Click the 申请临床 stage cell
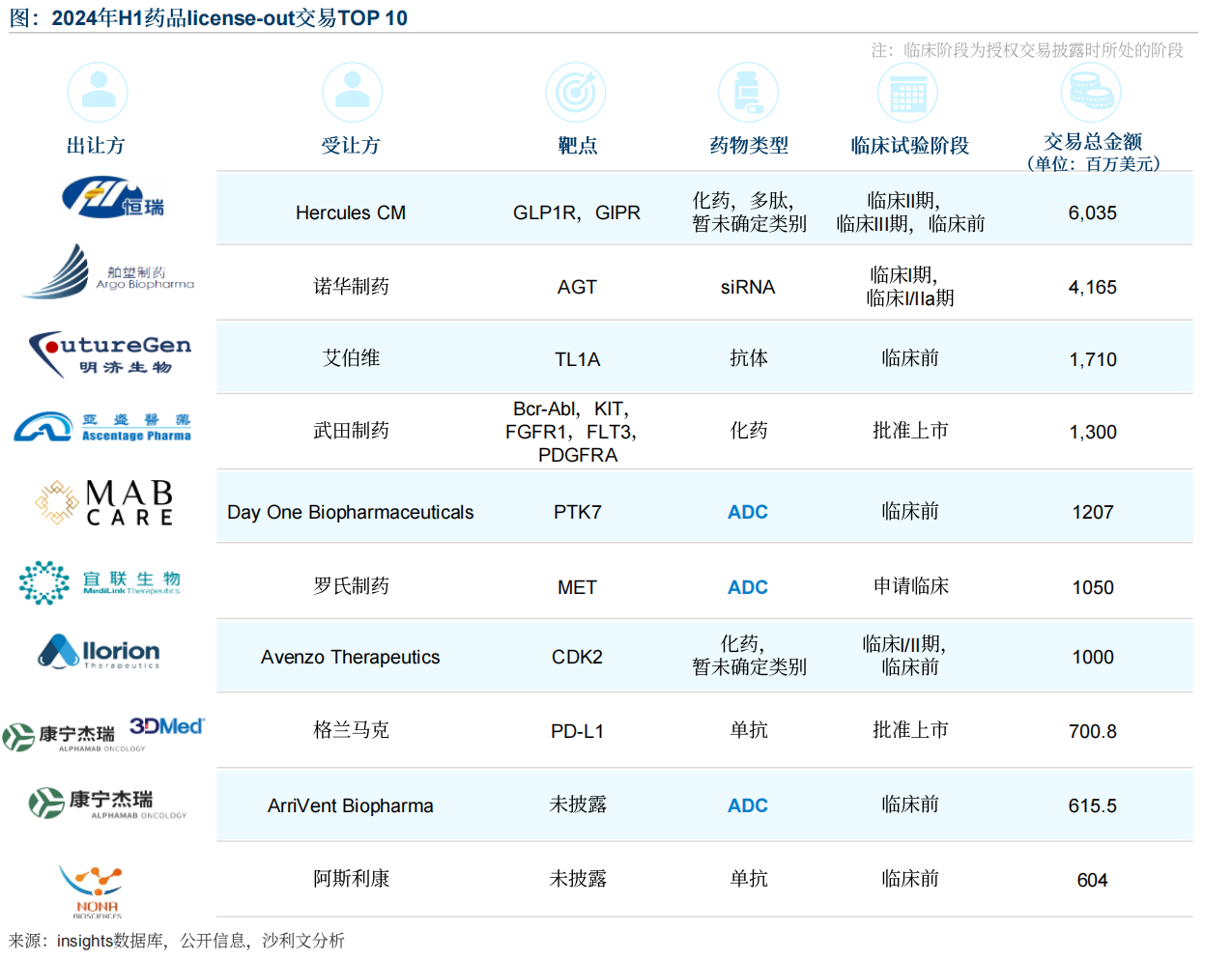This screenshot has height=960, width=1232. pyautogui.click(x=910, y=586)
